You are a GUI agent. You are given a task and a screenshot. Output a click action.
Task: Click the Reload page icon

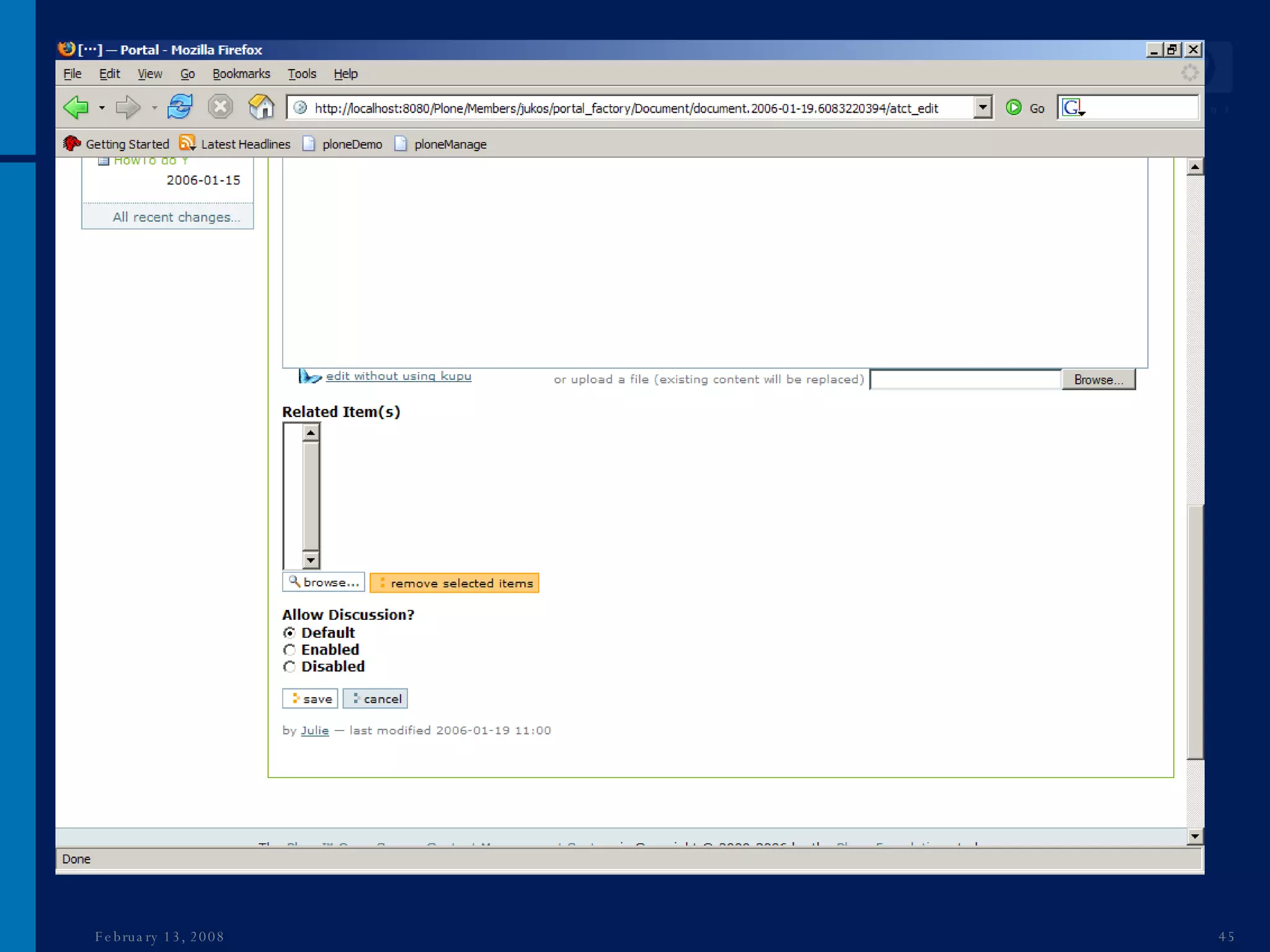pyautogui.click(x=180, y=107)
